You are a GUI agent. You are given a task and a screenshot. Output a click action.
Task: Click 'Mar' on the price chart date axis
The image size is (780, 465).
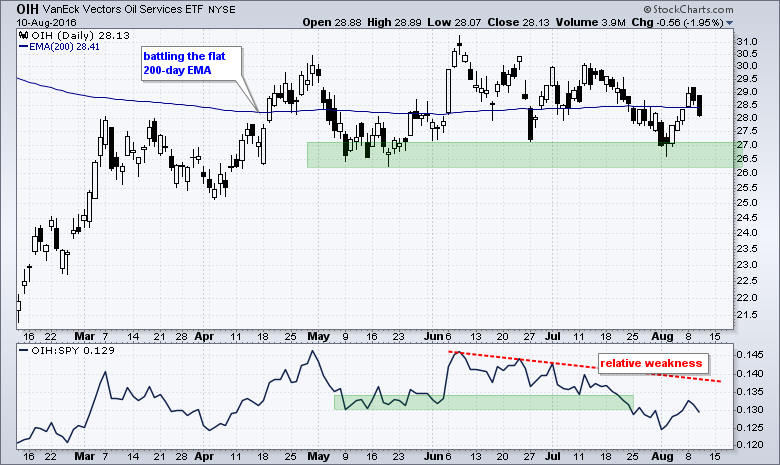(x=85, y=337)
